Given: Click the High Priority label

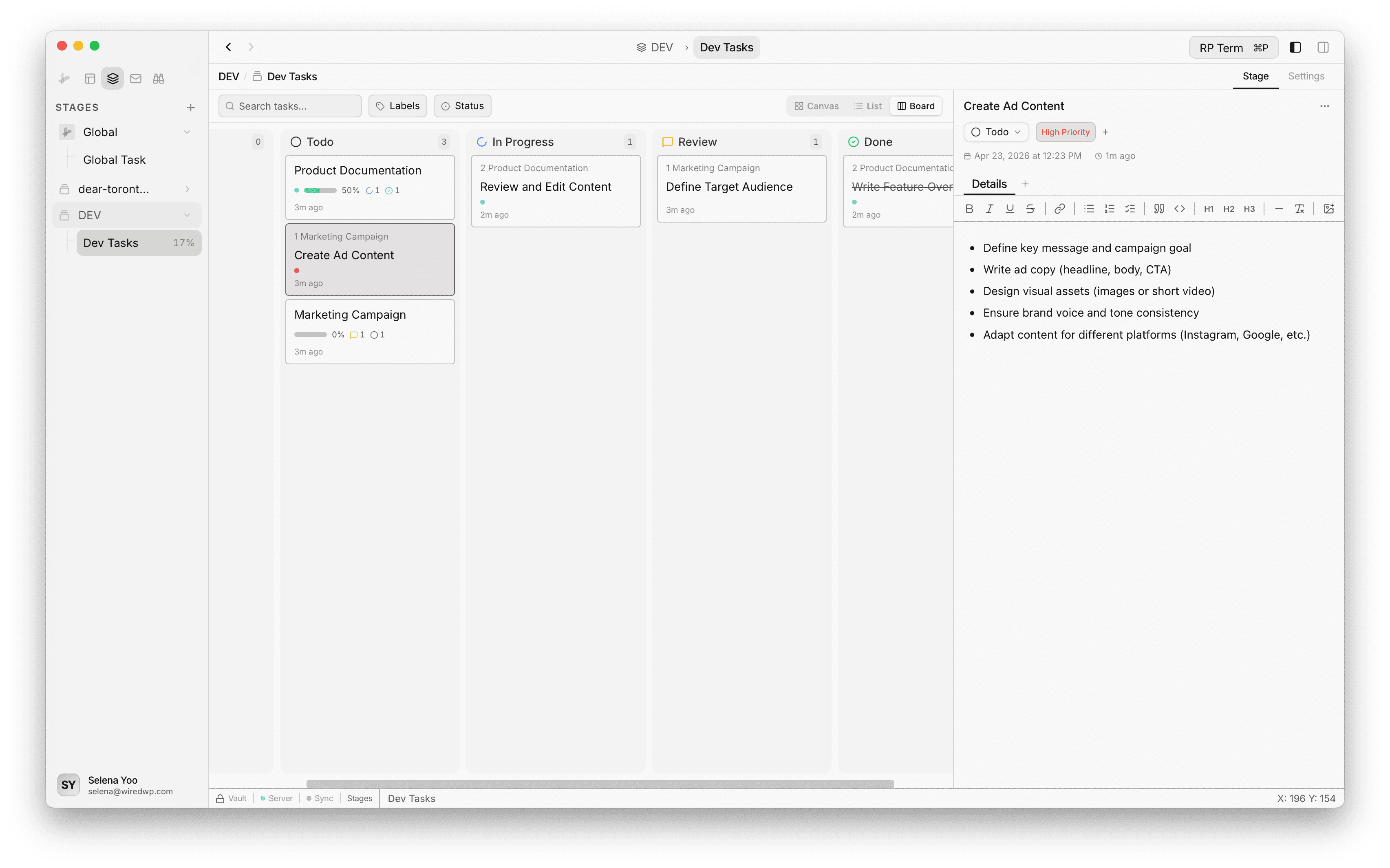Looking at the screenshot, I should (x=1065, y=132).
